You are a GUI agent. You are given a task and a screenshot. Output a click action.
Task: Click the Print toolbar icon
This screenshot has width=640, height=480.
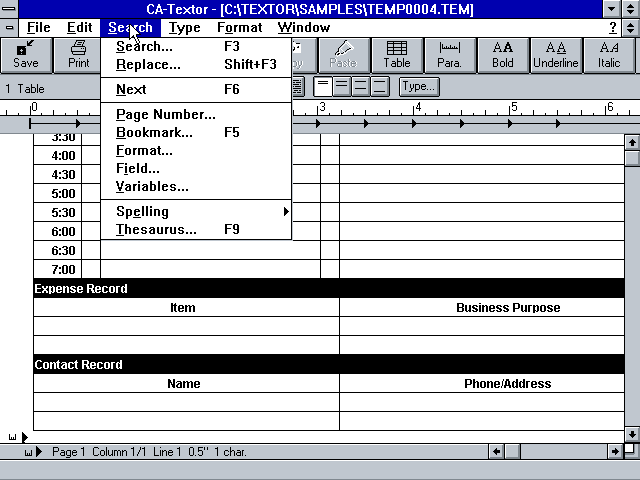[x=78, y=56]
